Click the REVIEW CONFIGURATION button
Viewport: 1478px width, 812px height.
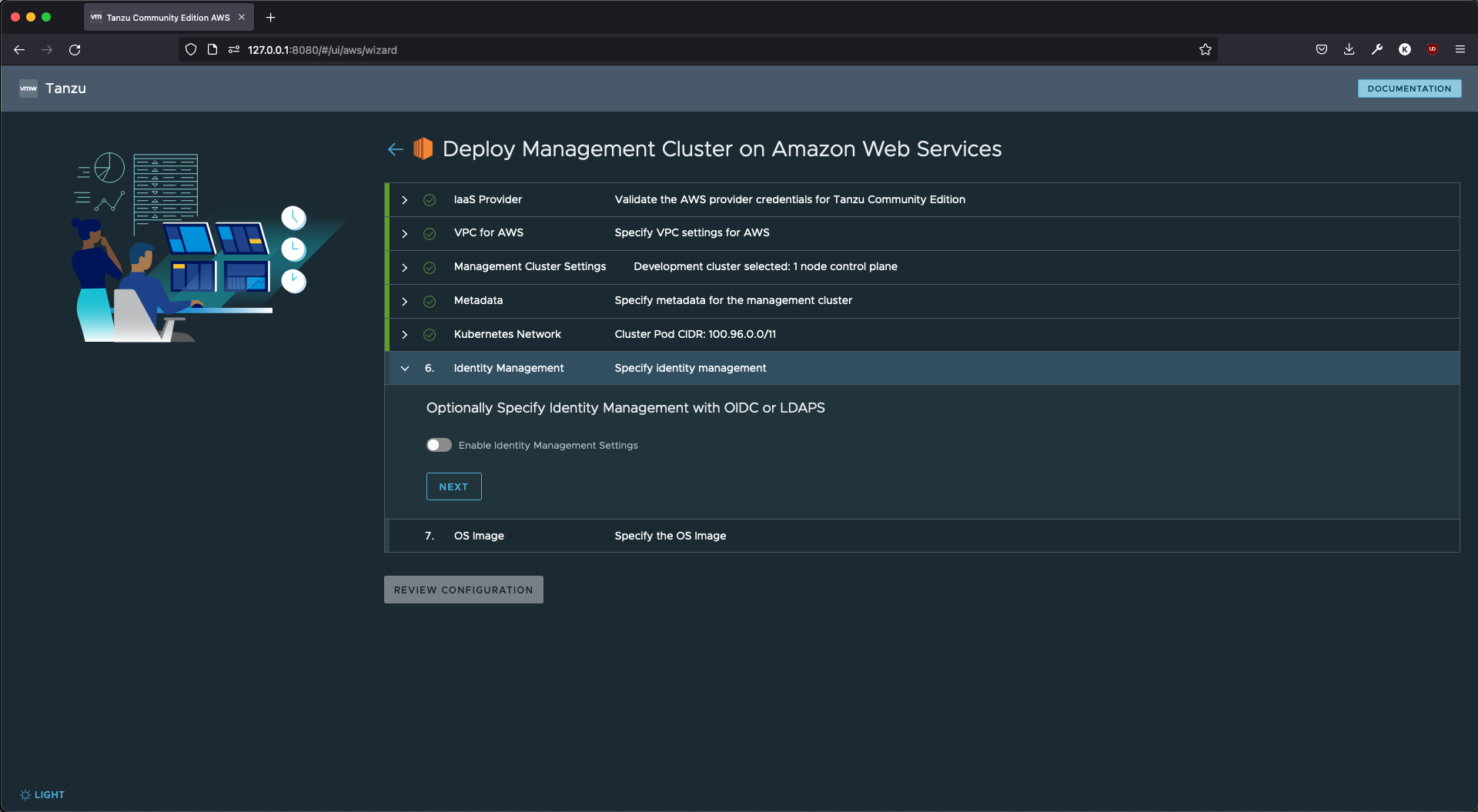pyautogui.click(x=463, y=590)
